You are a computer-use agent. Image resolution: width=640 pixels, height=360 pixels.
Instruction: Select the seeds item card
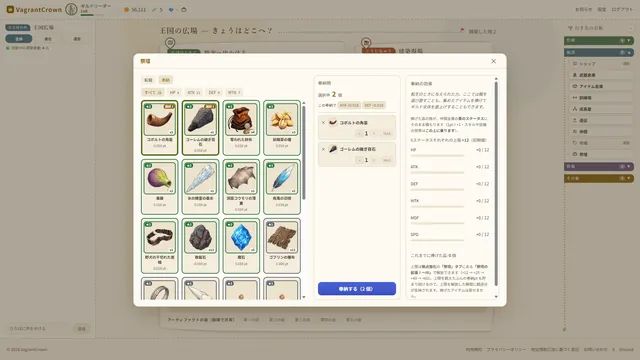[x=282, y=128]
